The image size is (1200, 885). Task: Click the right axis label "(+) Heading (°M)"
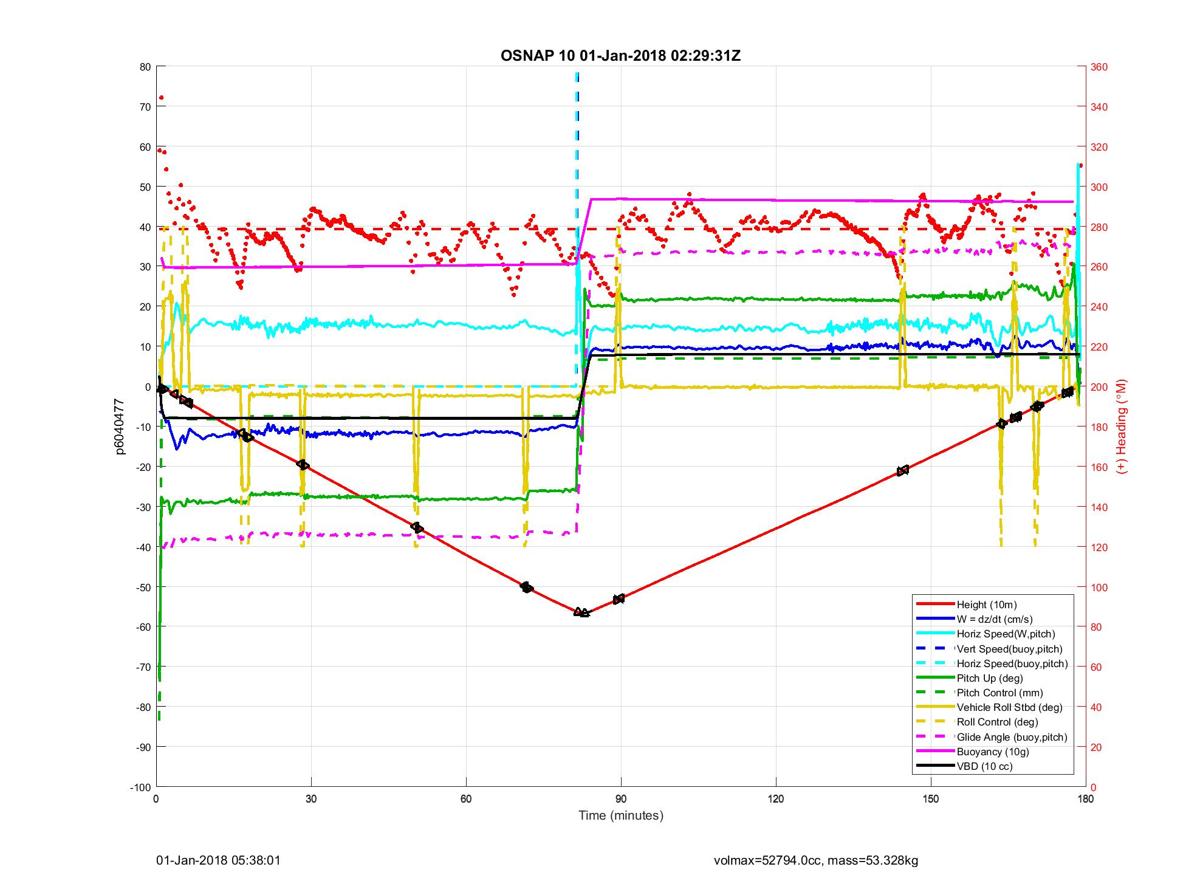[1122, 426]
